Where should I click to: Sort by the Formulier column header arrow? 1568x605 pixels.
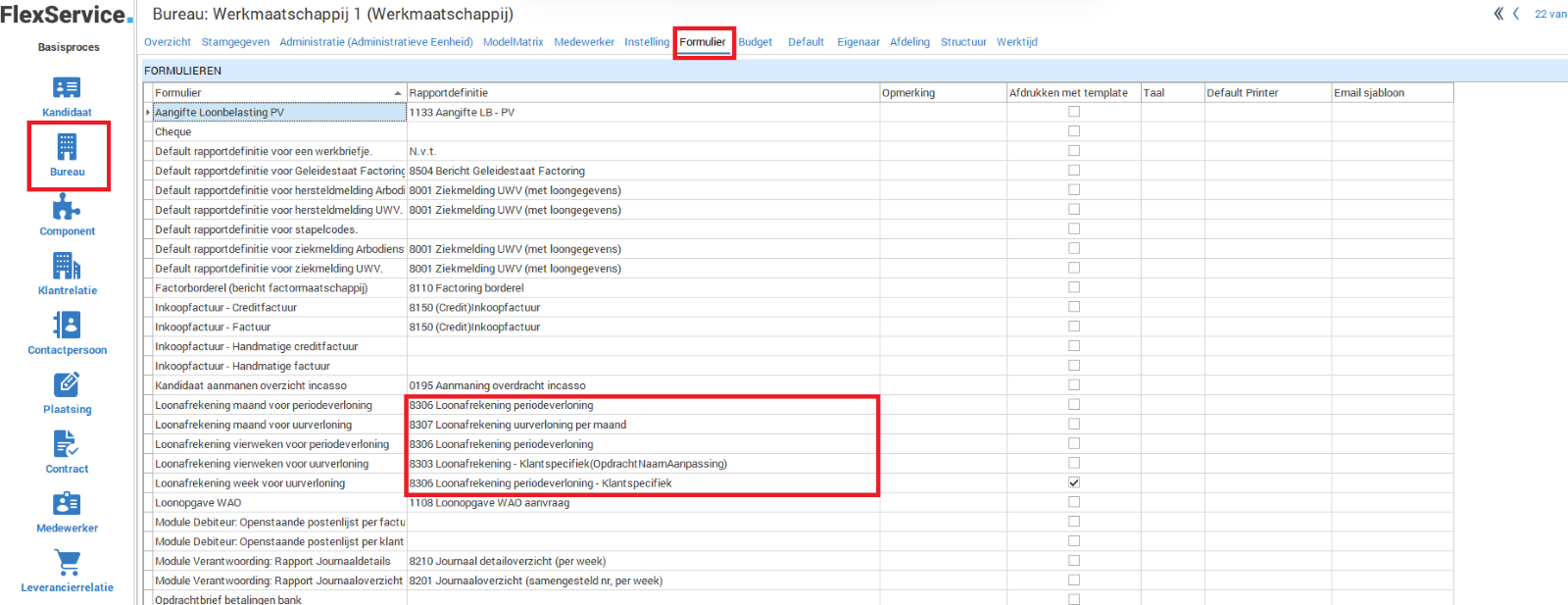[398, 93]
